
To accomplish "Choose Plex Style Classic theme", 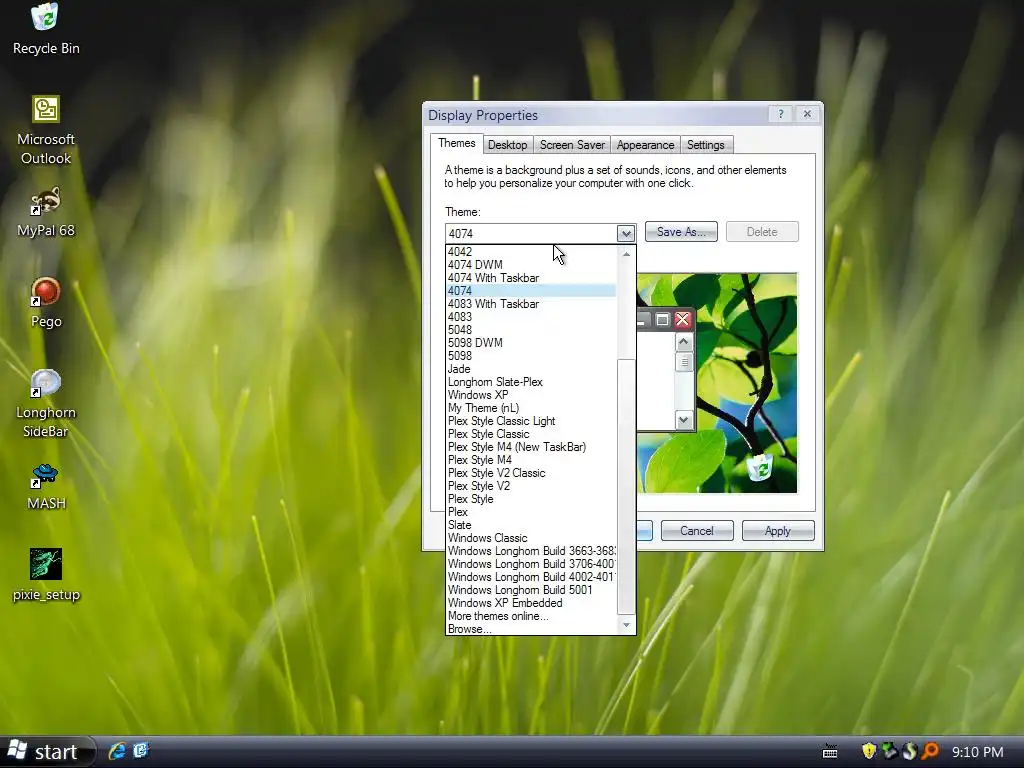I will click(531, 434).
